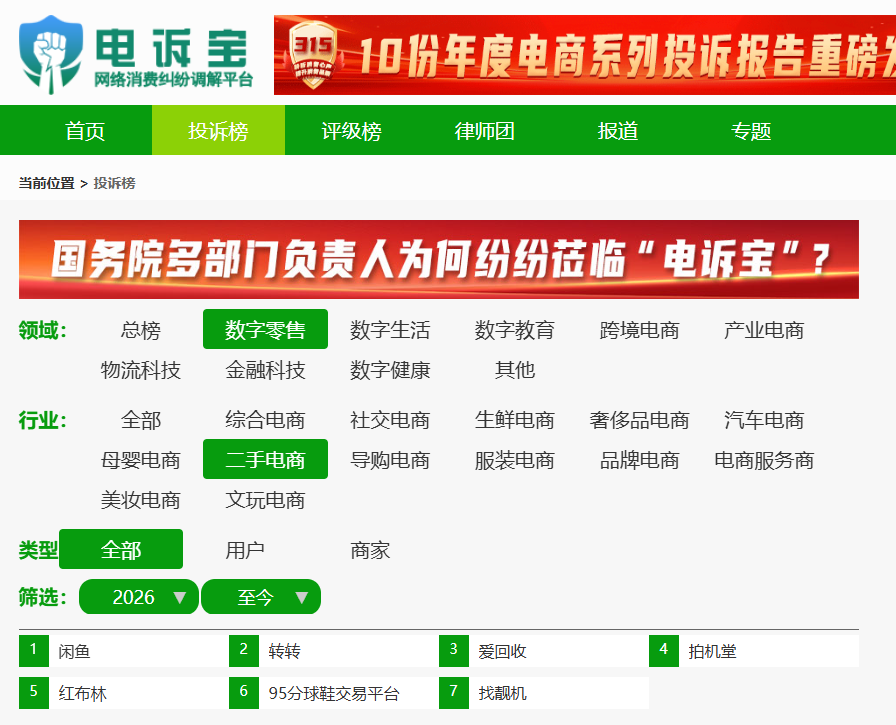The image size is (896, 725).
Task: Filter by 导购电商 industry
Action: pos(390,460)
